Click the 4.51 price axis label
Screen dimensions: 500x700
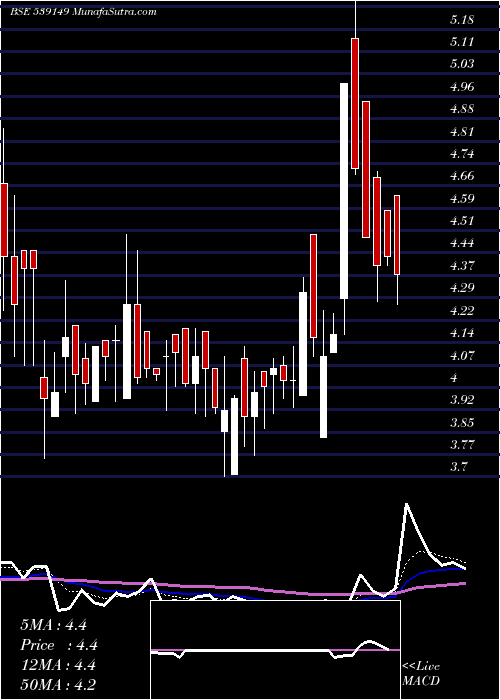(x=461, y=221)
